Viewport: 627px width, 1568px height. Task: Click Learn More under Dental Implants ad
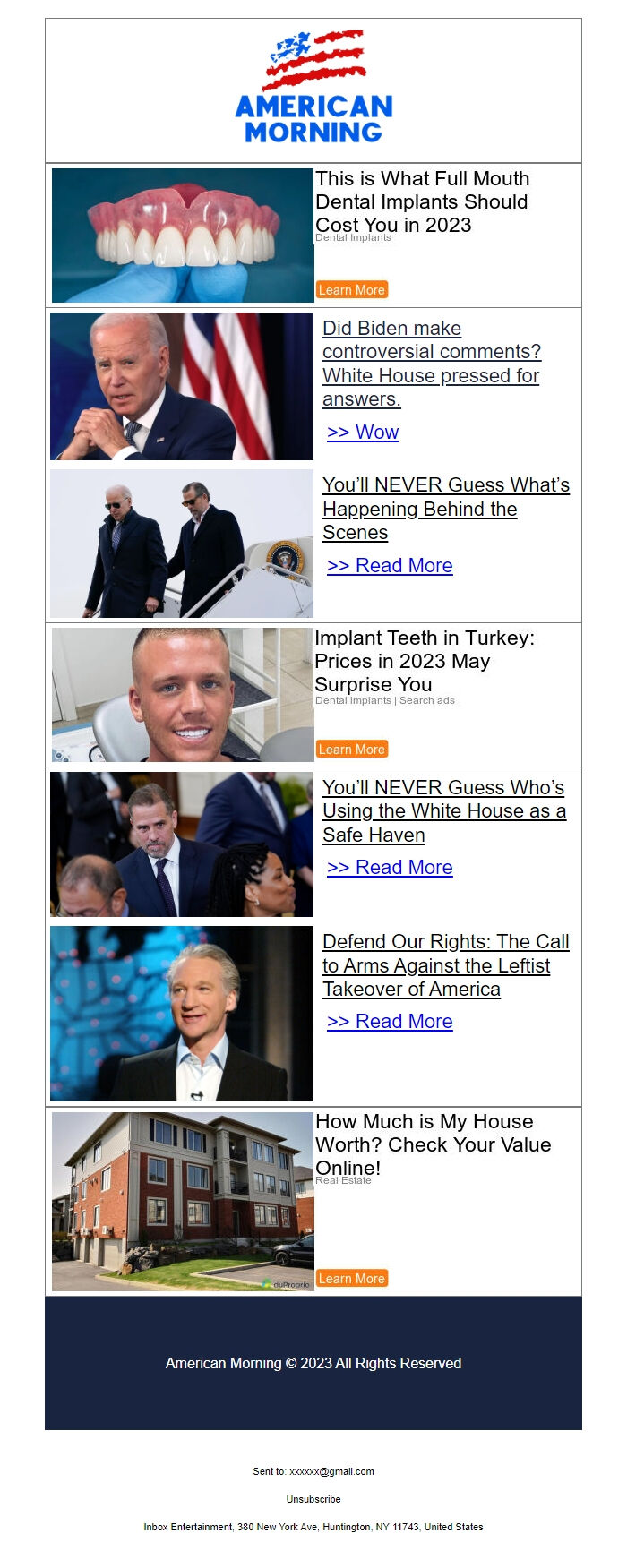point(352,290)
